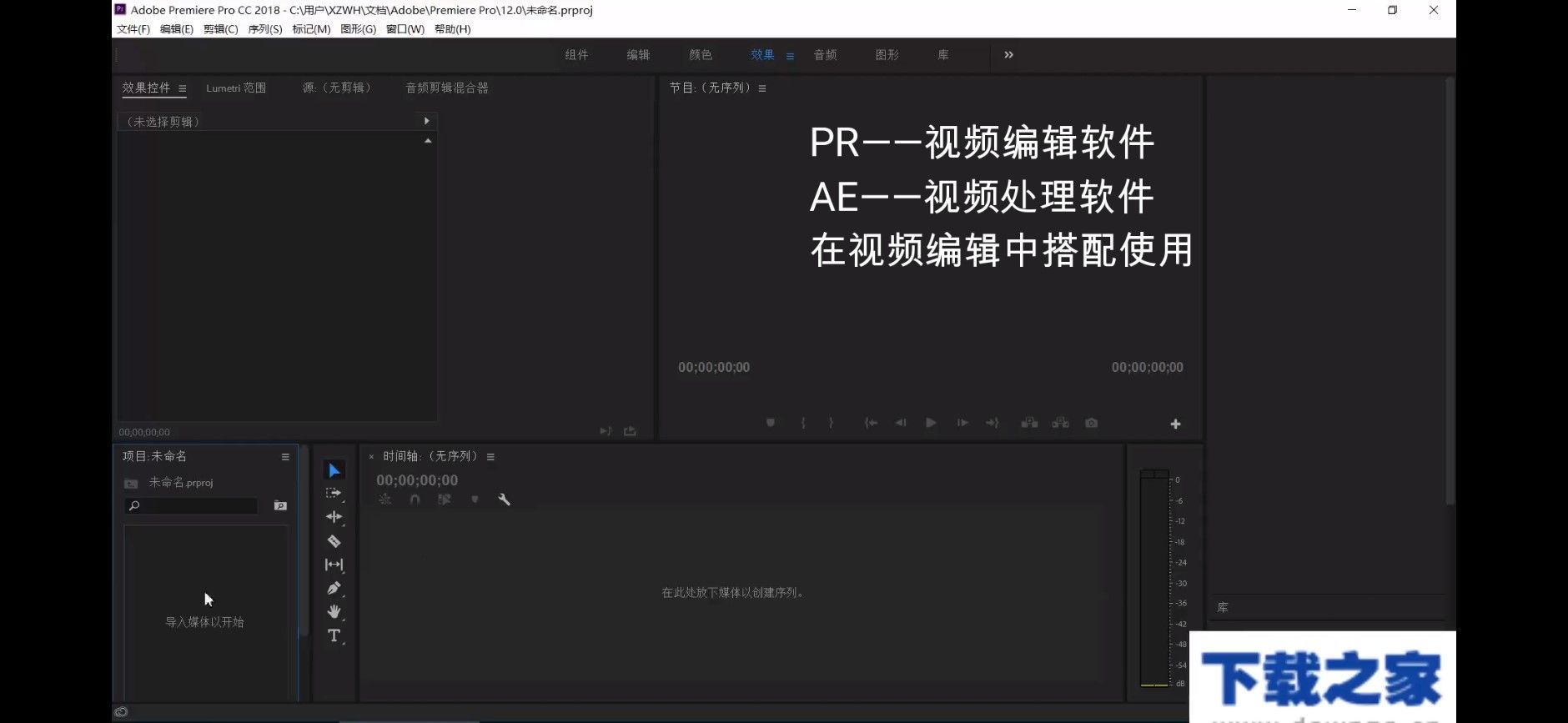Select the Track Select Forward tool
The image size is (1568, 723).
point(334,494)
